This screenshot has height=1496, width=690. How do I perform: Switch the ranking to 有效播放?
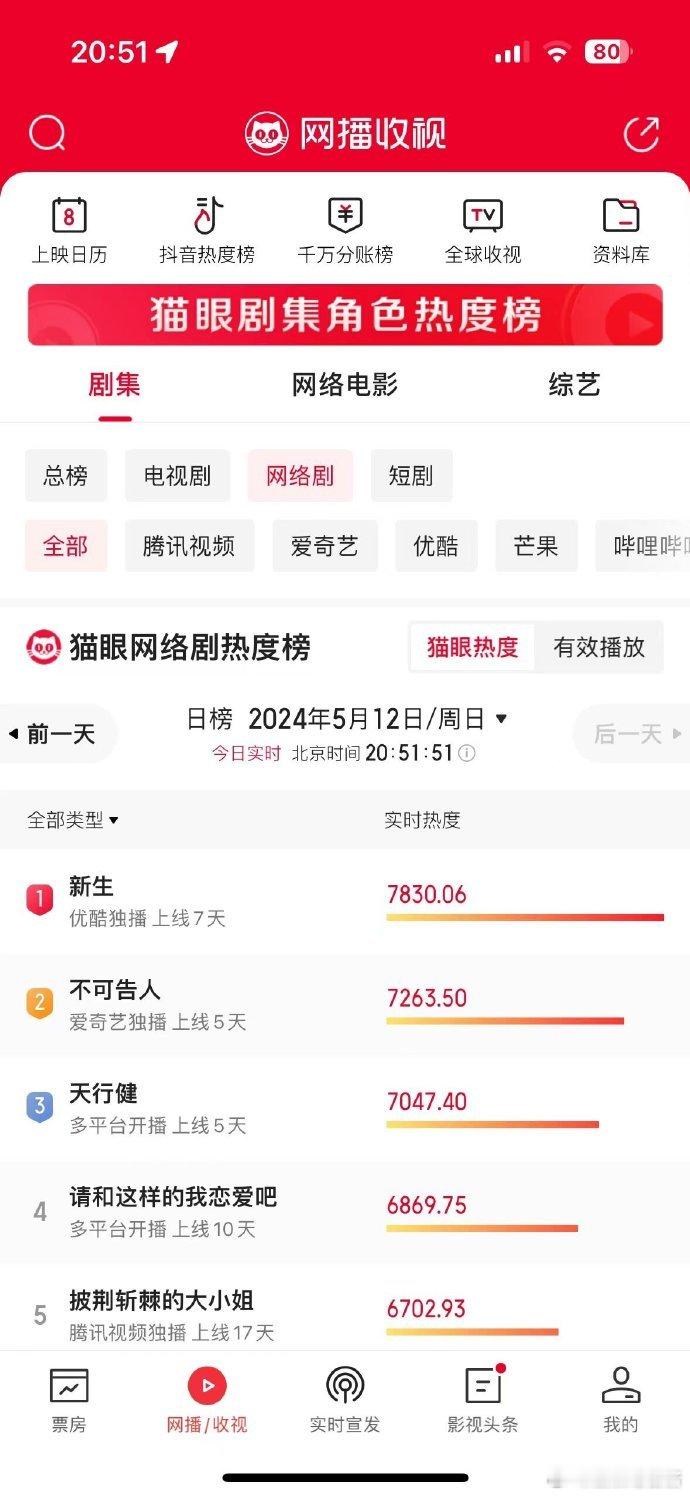[599, 647]
